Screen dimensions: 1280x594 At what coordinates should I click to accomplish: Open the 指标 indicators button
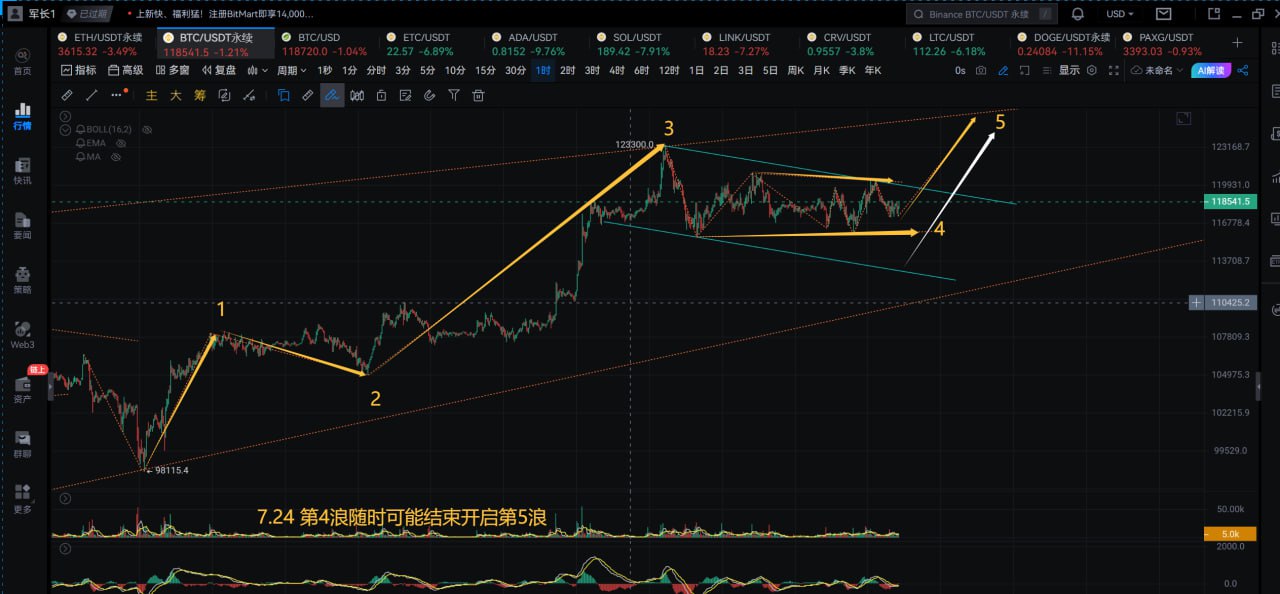pos(79,71)
